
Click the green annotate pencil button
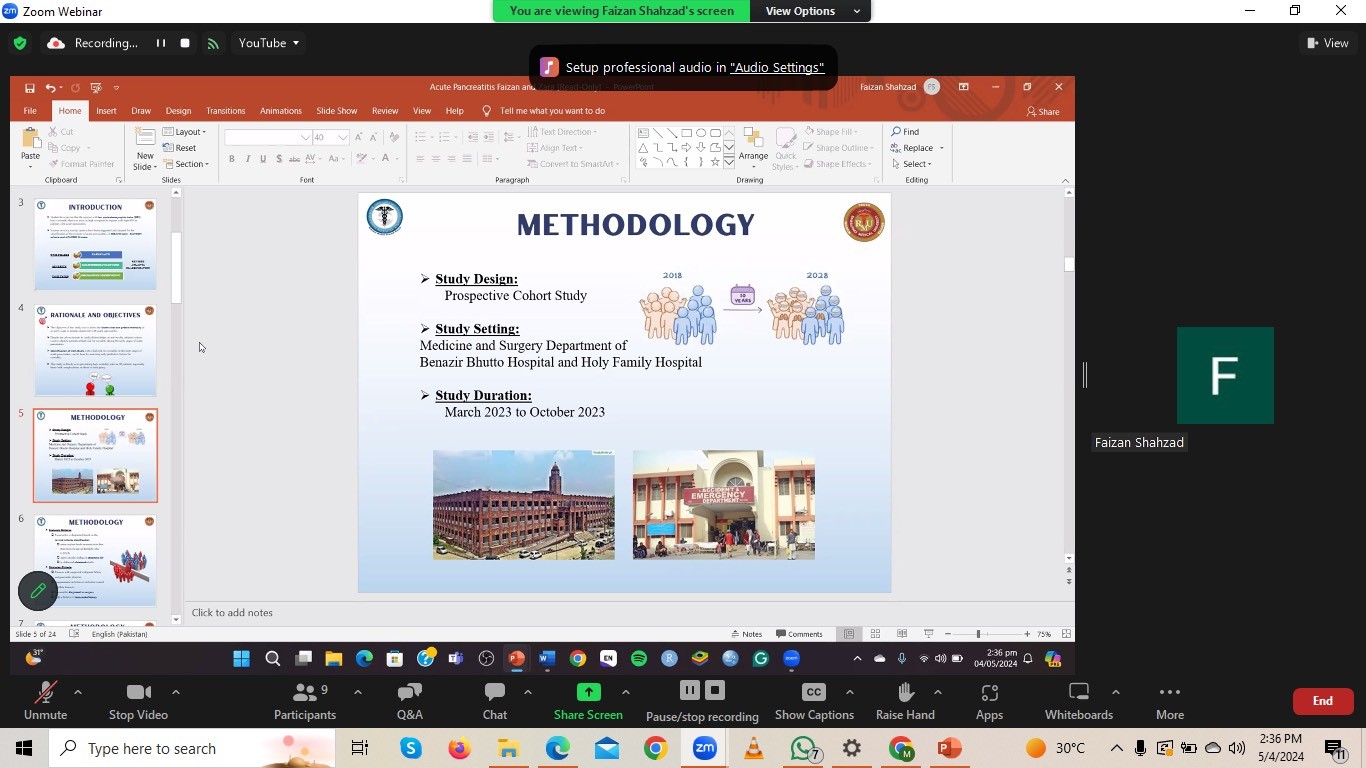click(x=38, y=591)
